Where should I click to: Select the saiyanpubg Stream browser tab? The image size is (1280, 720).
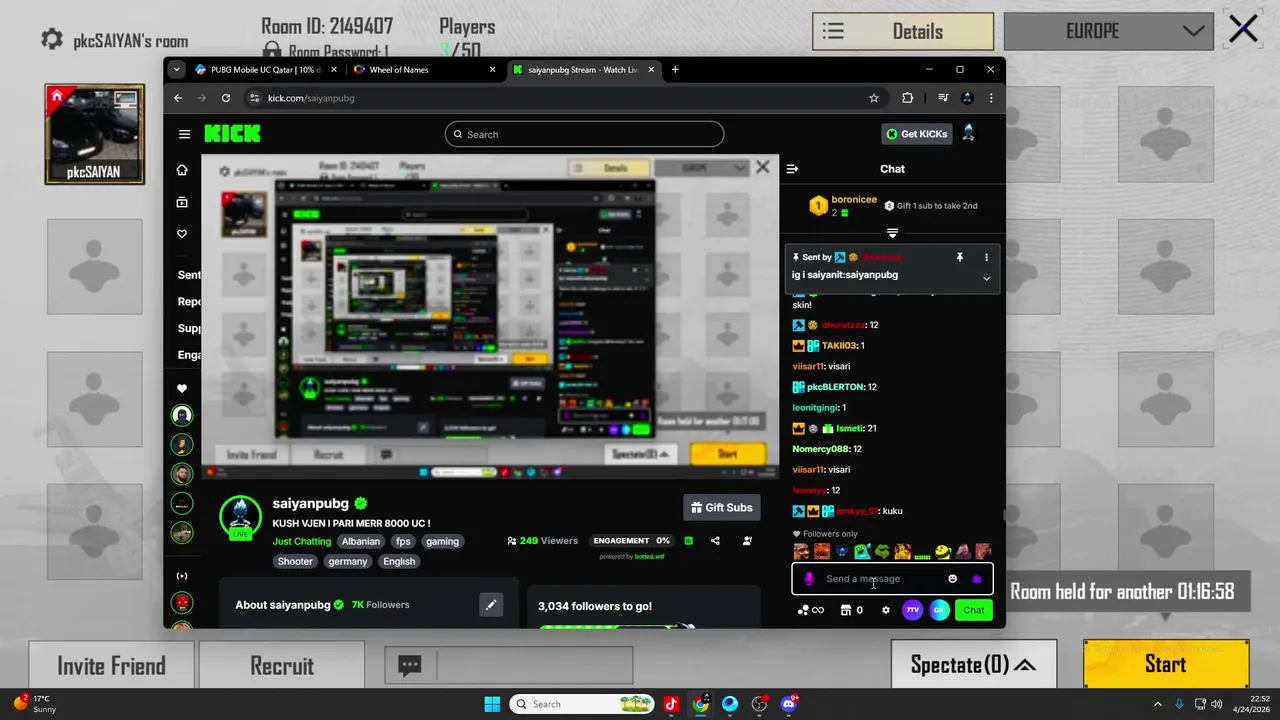click(582, 70)
